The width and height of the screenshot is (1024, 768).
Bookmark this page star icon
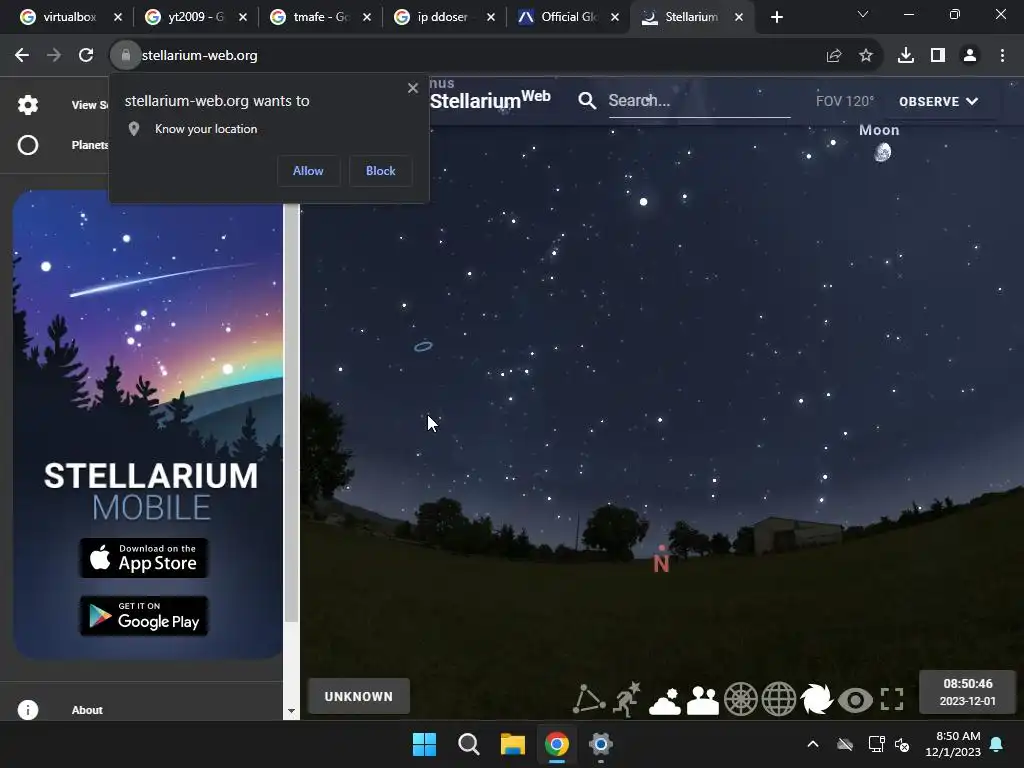click(866, 56)
